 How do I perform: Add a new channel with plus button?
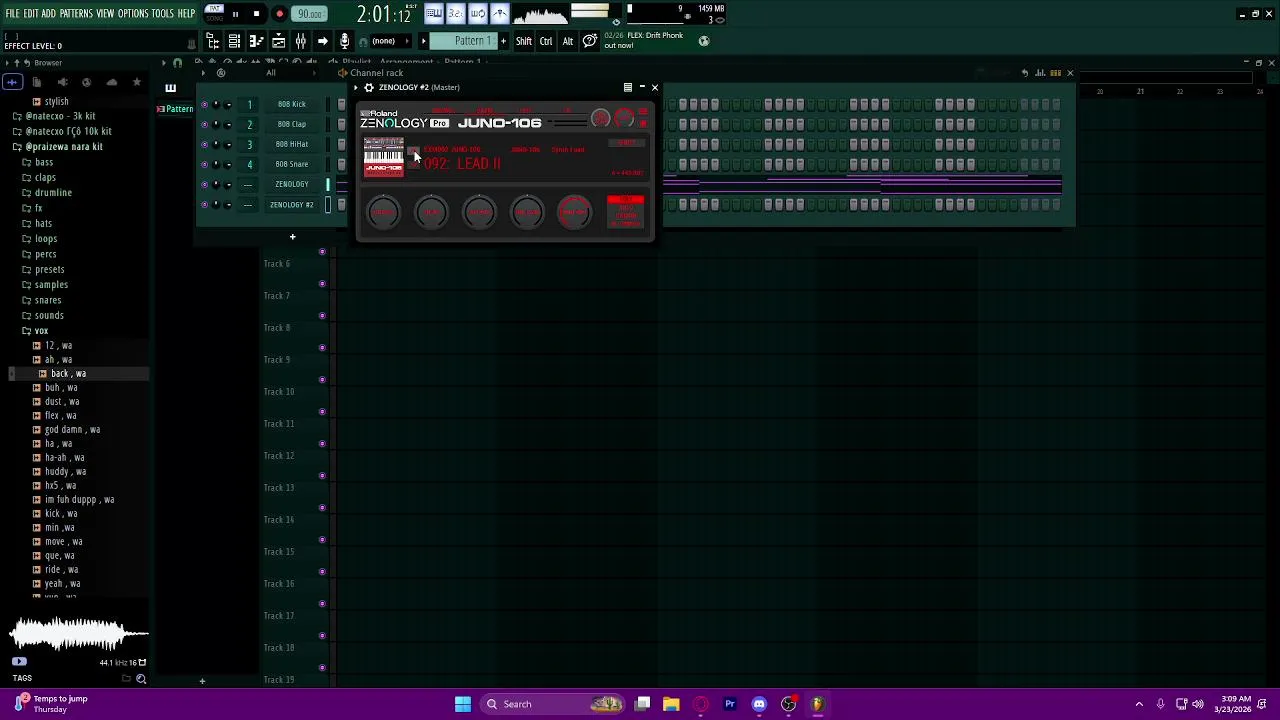(292, 237)
